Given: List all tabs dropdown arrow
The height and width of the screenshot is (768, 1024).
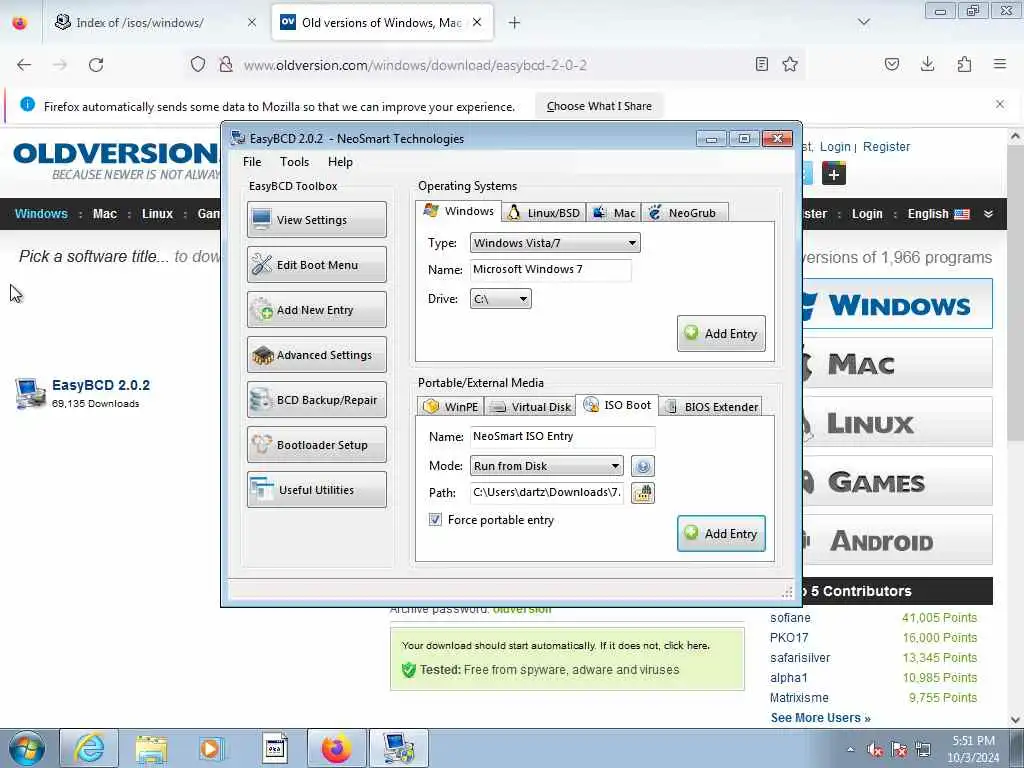Looking at the screenshot, I should click(x=864, y=22).
